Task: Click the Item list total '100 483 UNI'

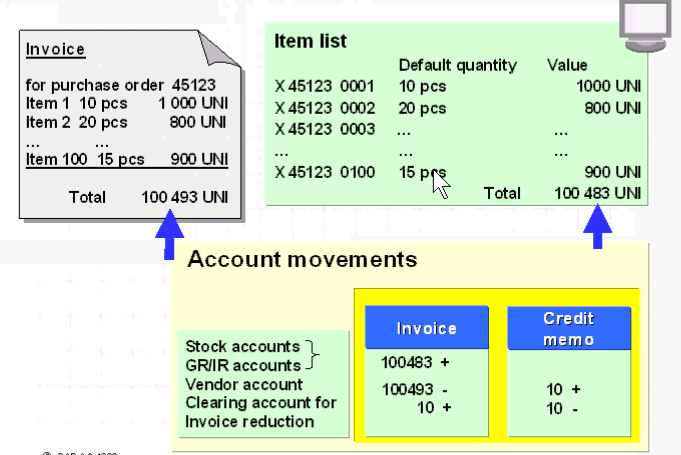Action: click(x=598, y=193)
